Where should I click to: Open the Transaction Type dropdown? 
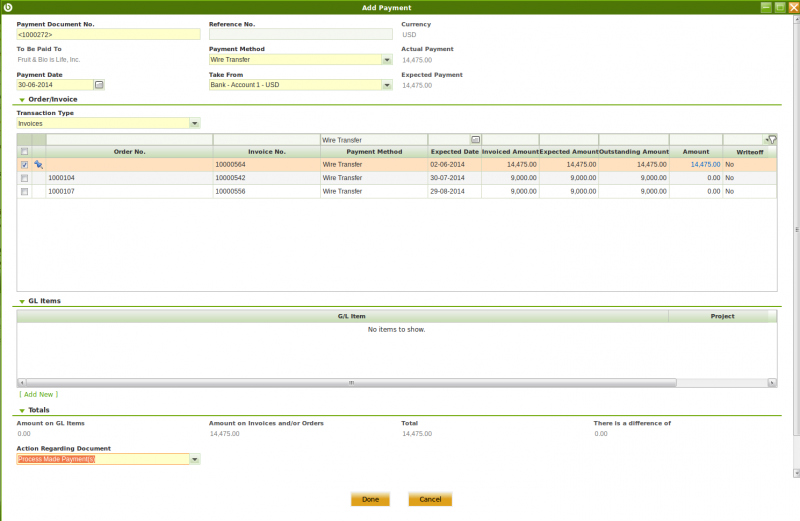pos(195,123)
